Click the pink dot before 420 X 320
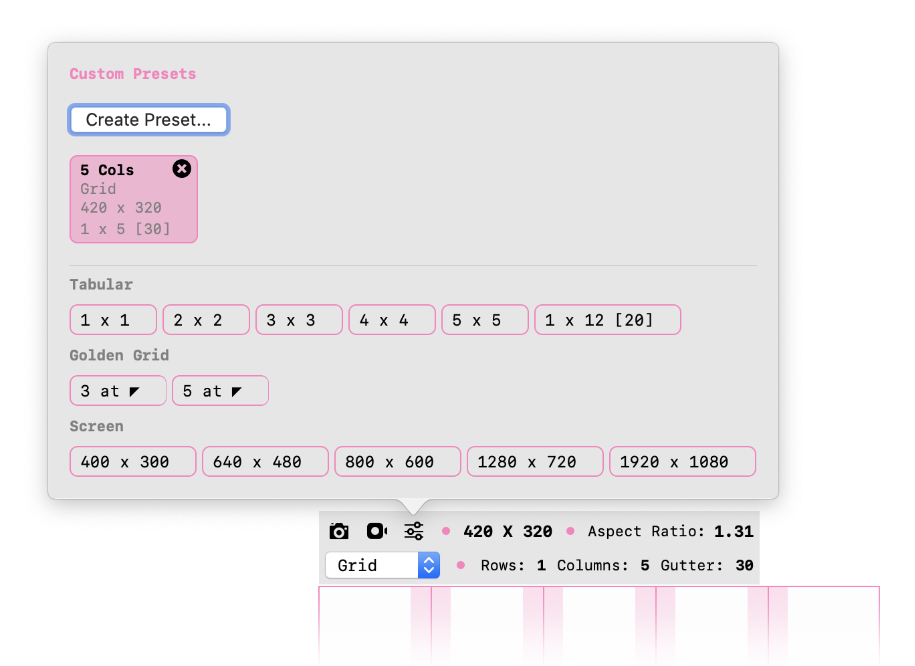Screen dimensions: 915x666 click(x=446, y=531)
